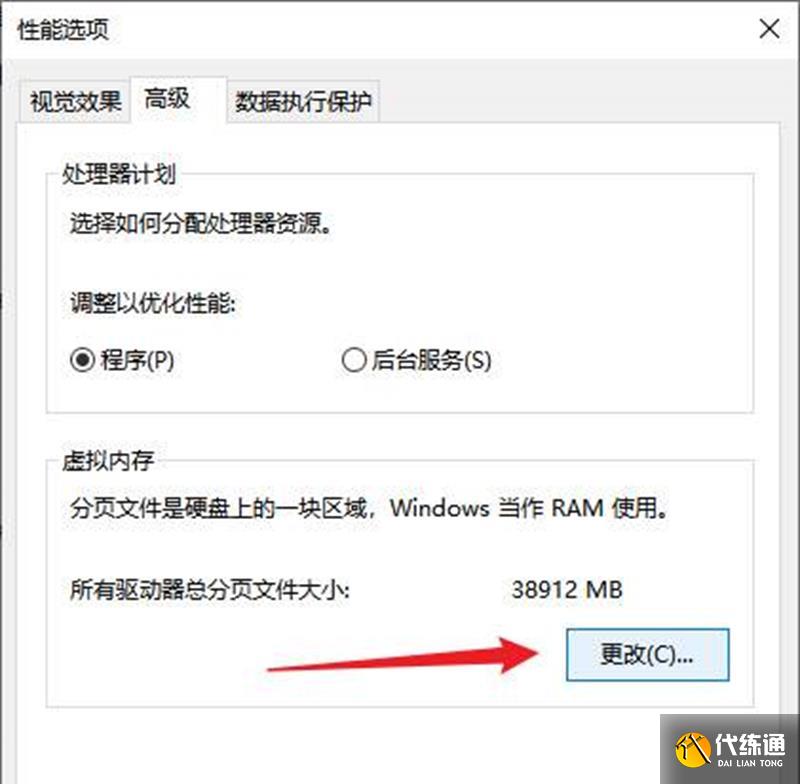Viewport: 800px width, 784px height.
Task: Close the 性能选项 dialog window
Action: pyautogui.click(x=769, y=29)
